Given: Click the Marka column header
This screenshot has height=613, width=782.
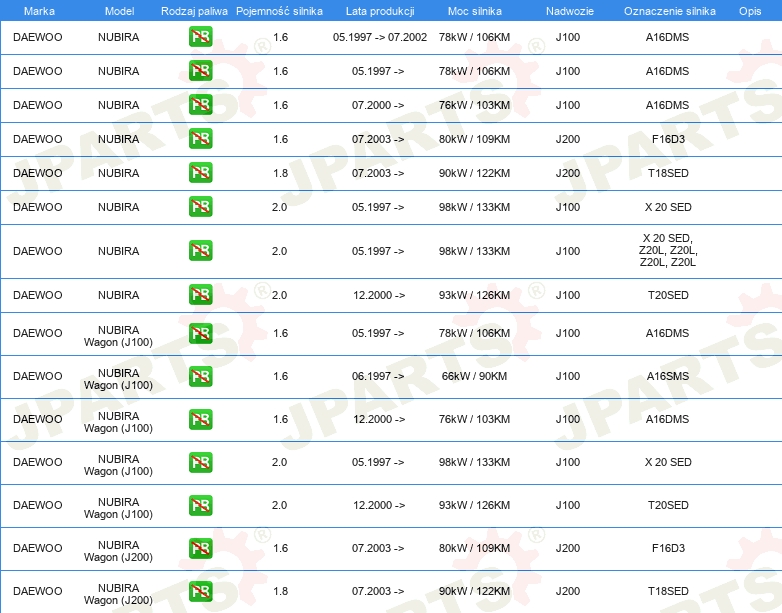Looking at the screenshot, I should [x=39, y=11].
